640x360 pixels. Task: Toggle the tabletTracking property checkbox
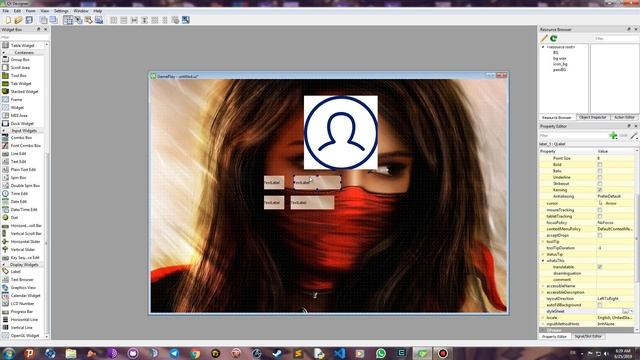pyautogui.click(x=600, y=216)
